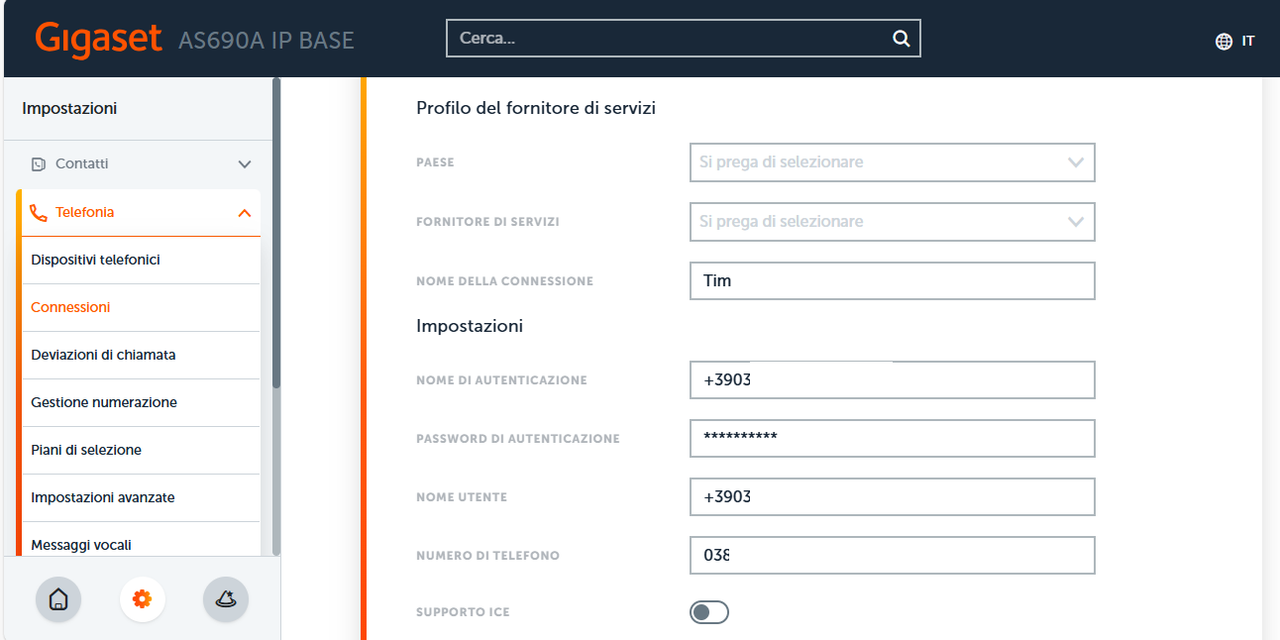Open Dispositivi telefonici menu item

(x=141, y=260)
